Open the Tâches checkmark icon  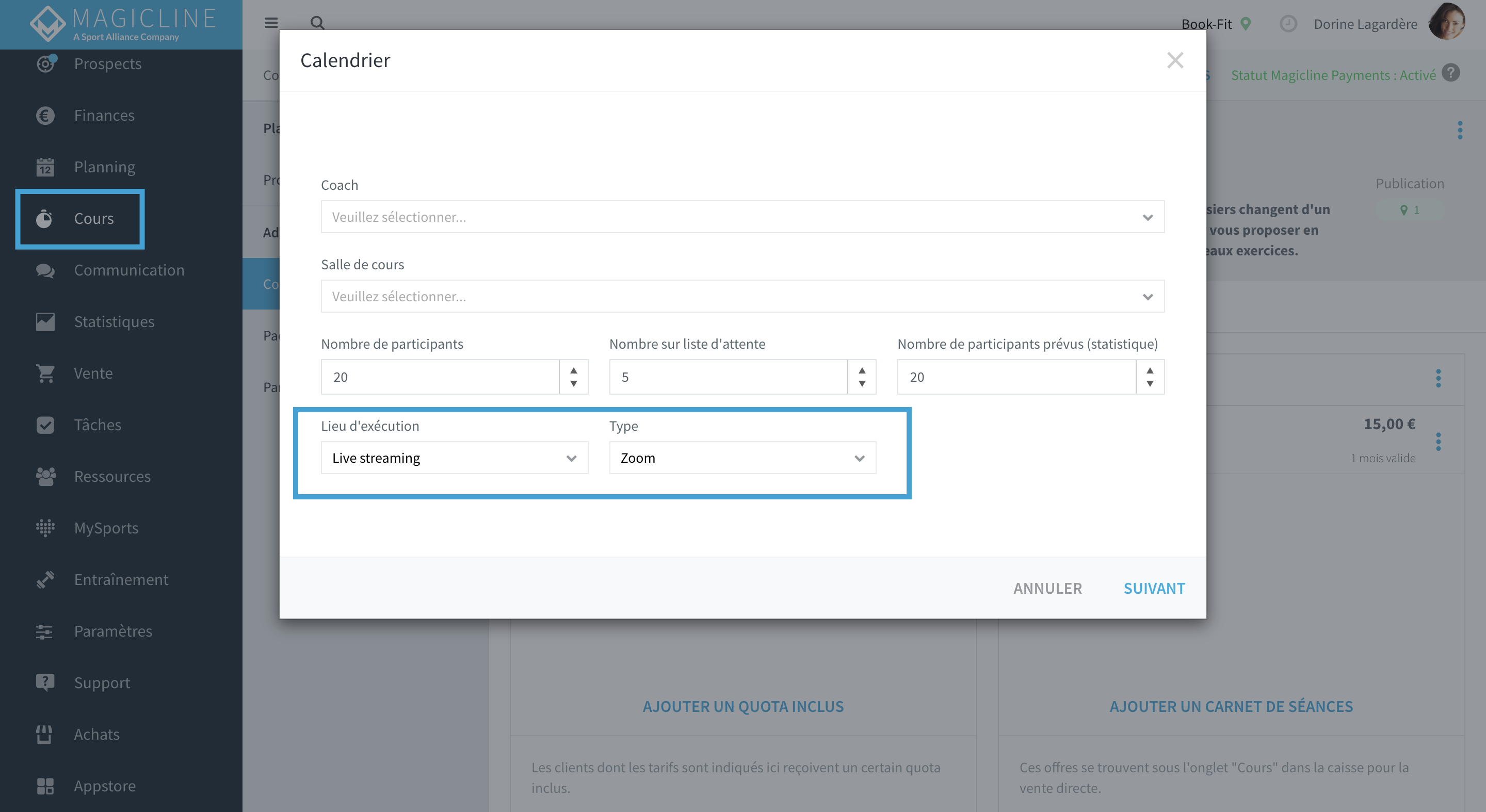pyautogui.click(x=45, y=425)
